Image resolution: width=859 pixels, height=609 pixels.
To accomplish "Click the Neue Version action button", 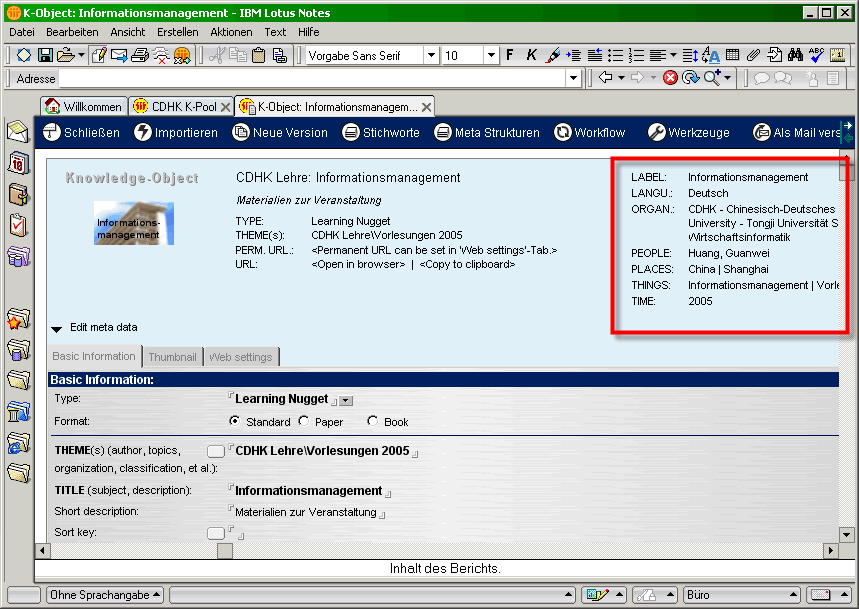I will point(280,132).
